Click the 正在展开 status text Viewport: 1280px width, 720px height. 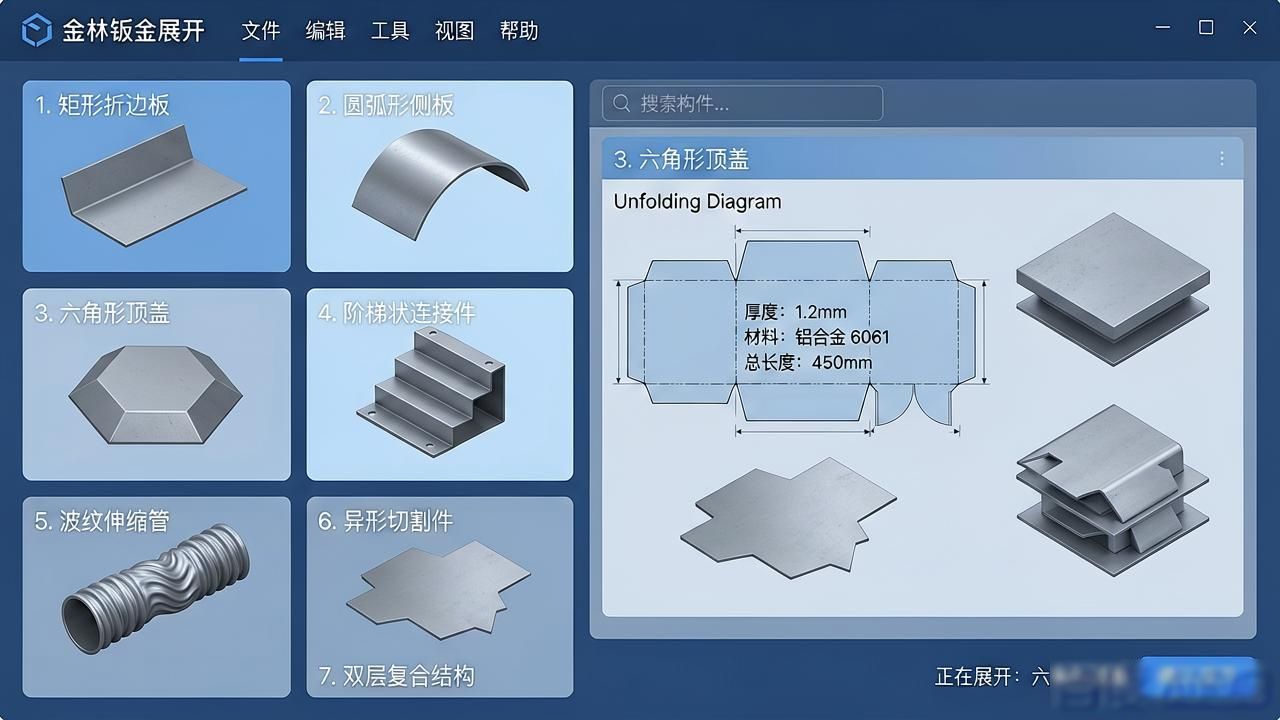[991, 677]
